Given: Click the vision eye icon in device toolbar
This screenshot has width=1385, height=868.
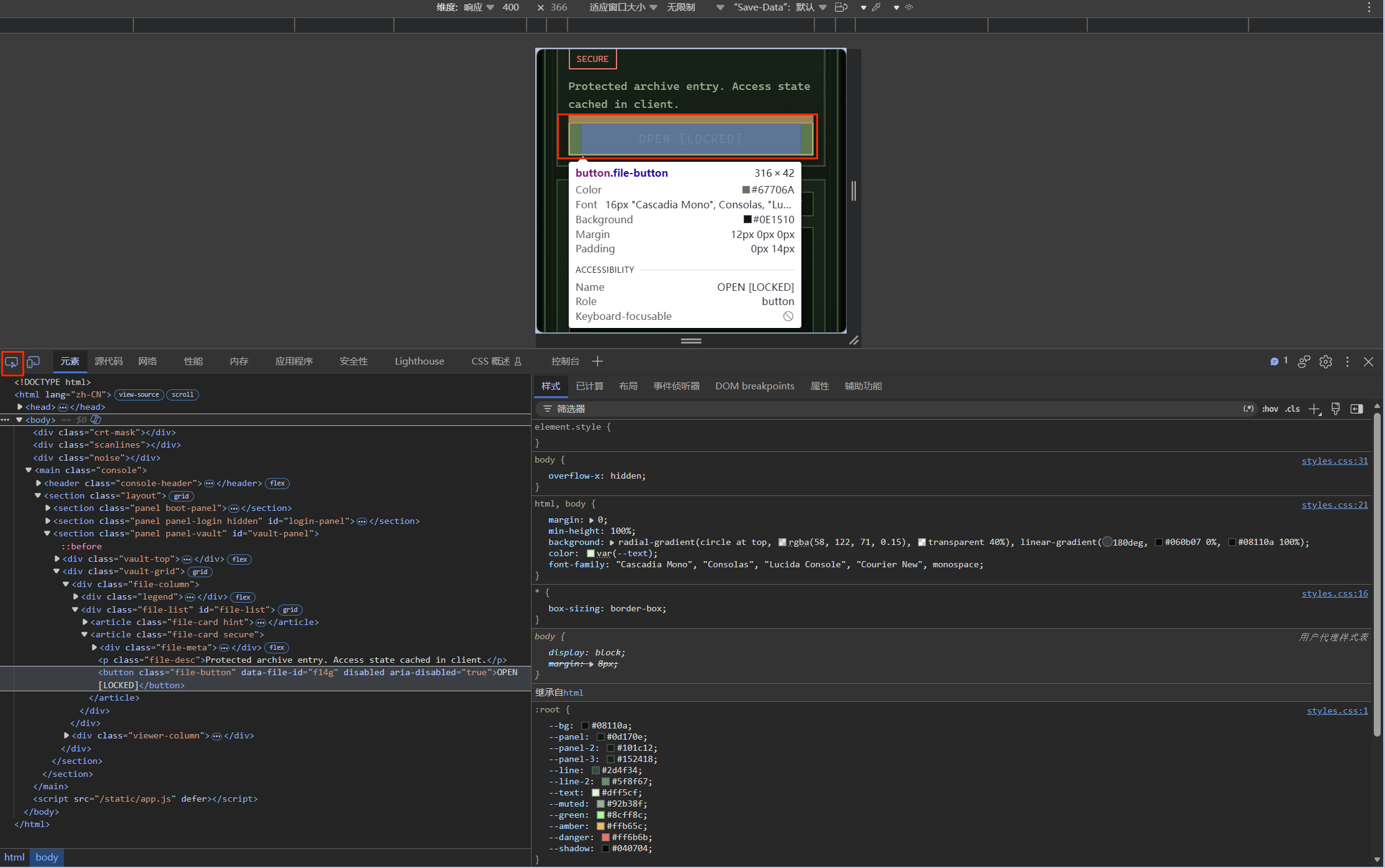Looking at the screenshot, I should click(909, 7).
